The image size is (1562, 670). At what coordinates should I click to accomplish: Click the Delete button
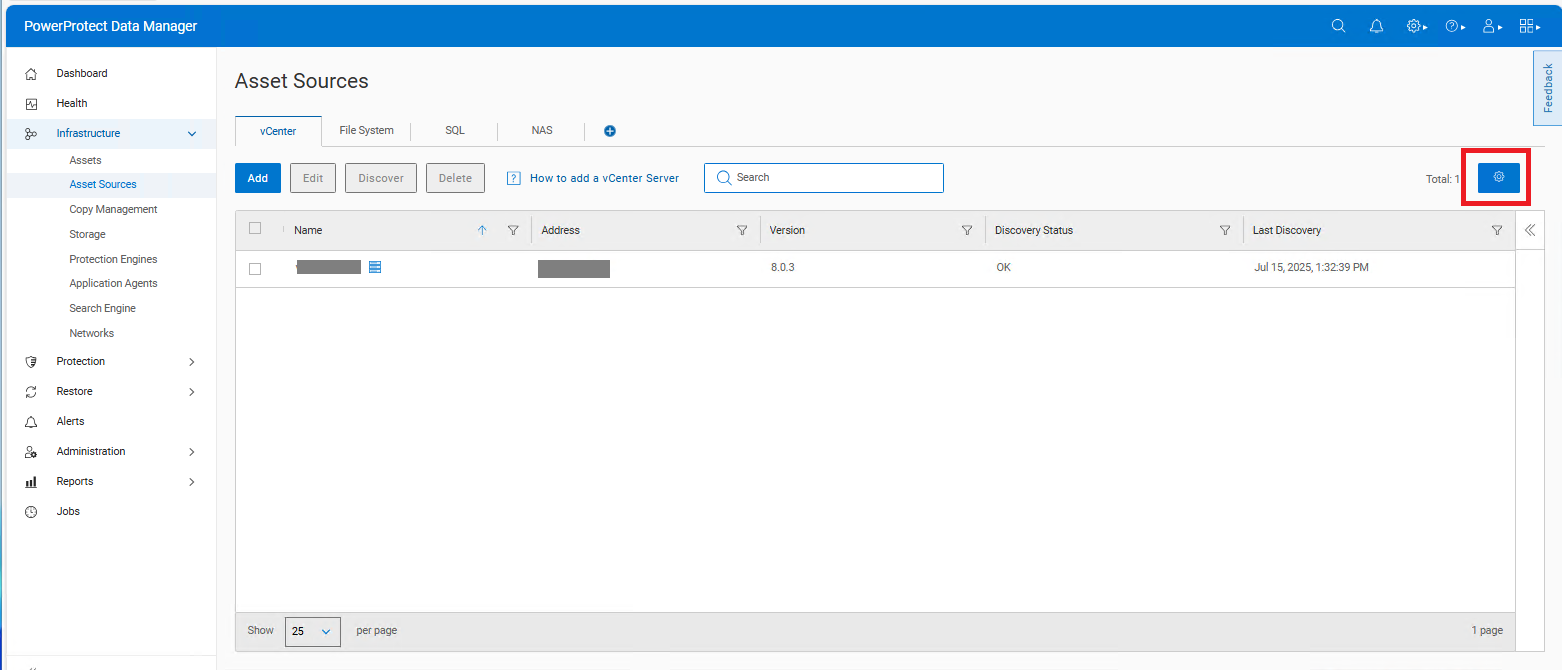[x=455, y=178]
